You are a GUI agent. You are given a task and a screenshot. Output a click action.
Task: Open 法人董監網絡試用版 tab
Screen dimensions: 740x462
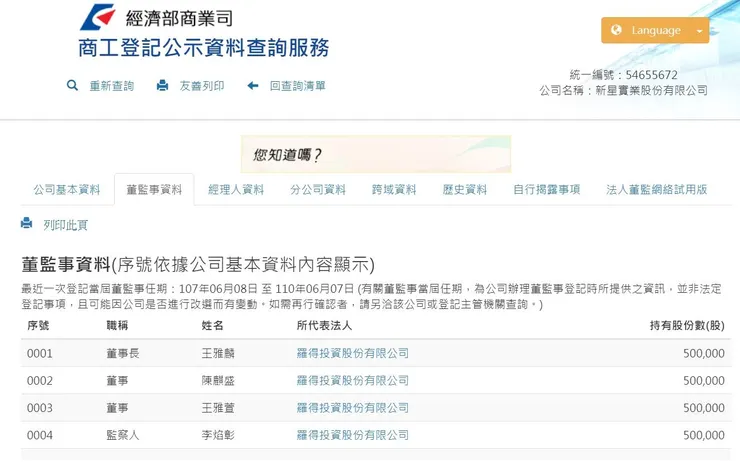pyautogui.click(x=656, y=190)
